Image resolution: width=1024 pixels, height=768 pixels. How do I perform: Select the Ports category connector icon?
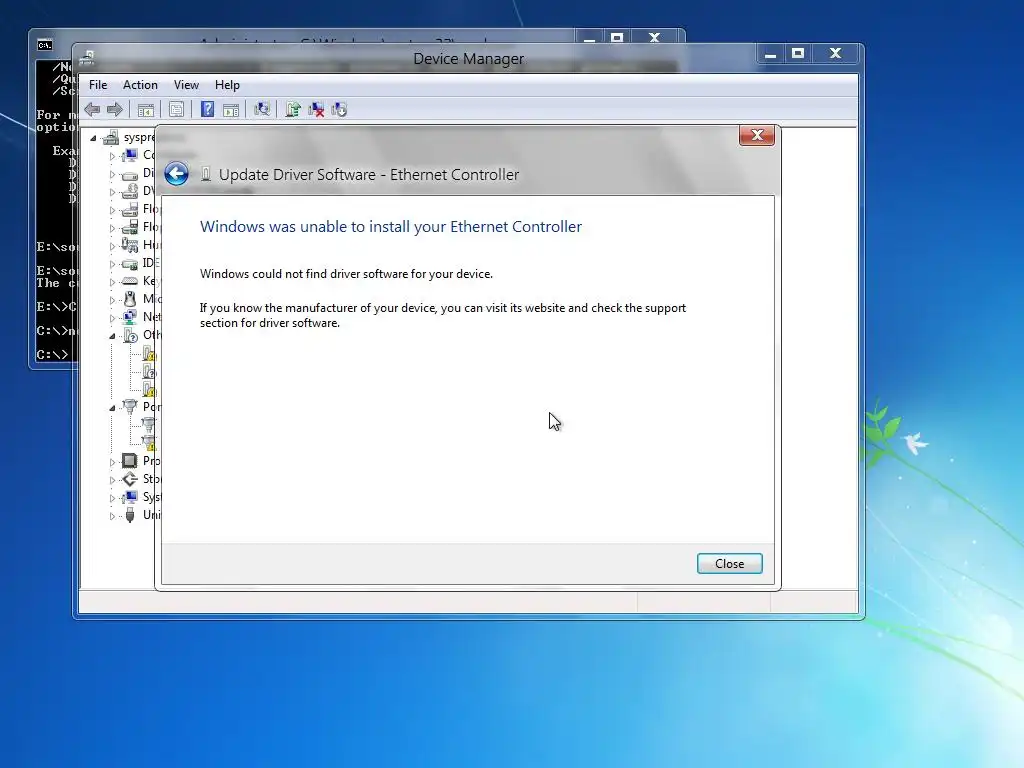[x=130, y=407]
